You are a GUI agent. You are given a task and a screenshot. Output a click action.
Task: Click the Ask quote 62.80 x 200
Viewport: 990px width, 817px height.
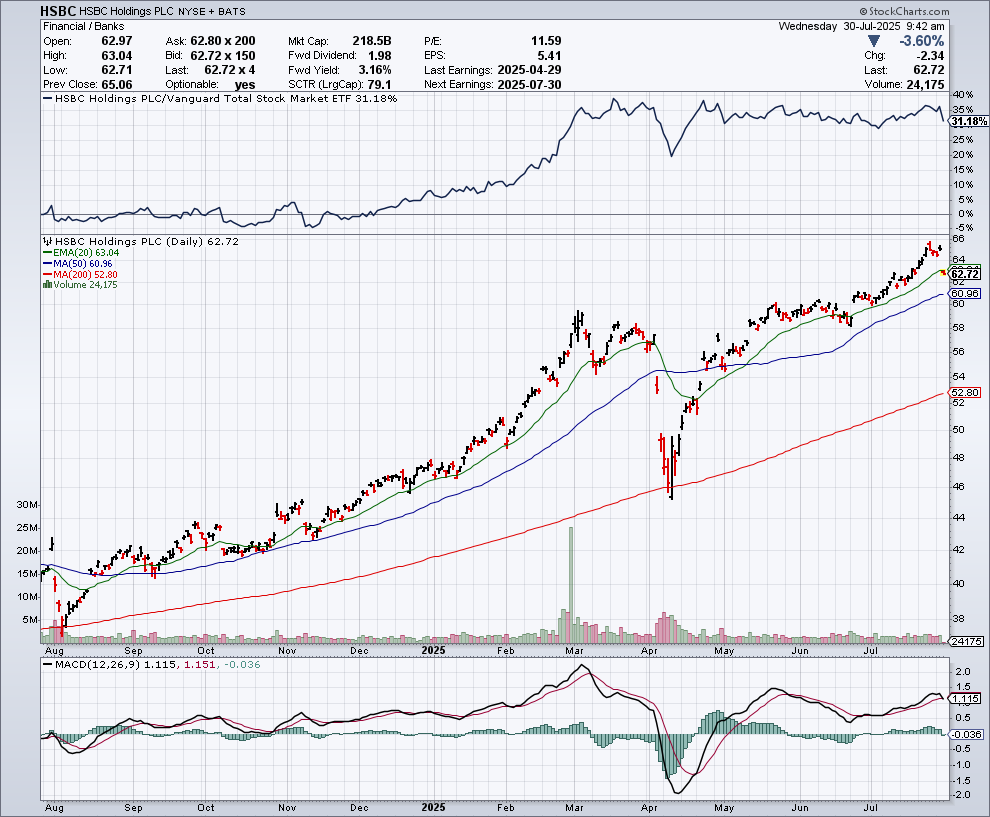click(223, 41)
